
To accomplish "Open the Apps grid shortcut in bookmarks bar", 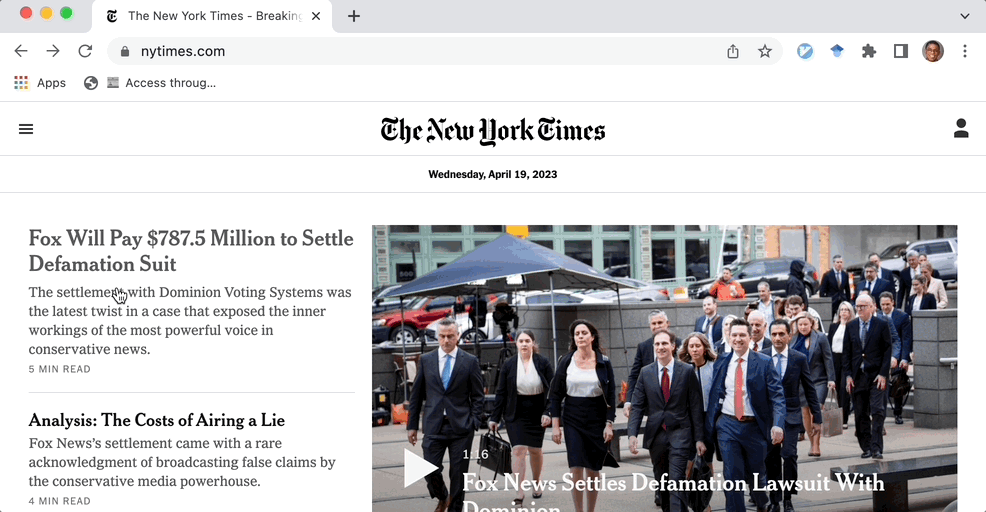I will pyautogui.click(x=40, y=83).
